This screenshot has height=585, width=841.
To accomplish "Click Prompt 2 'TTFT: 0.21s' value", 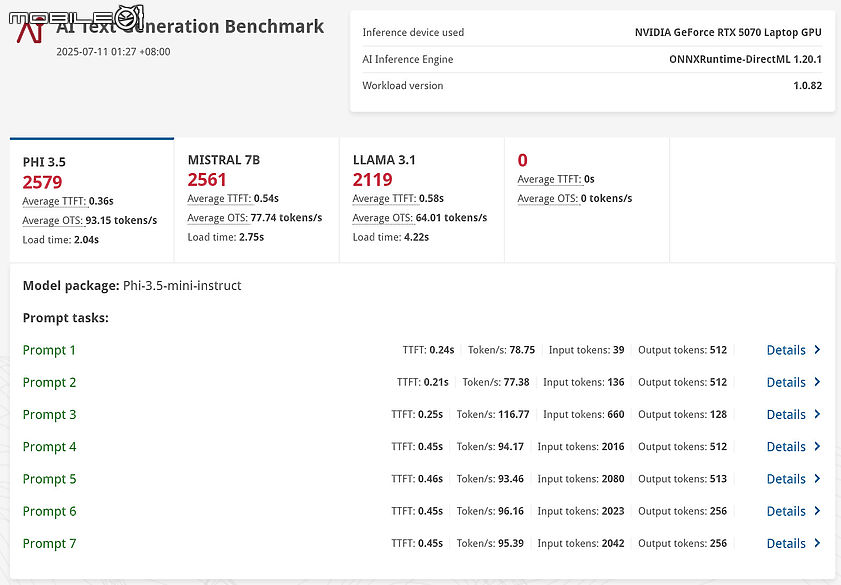I will click(423, 382).
